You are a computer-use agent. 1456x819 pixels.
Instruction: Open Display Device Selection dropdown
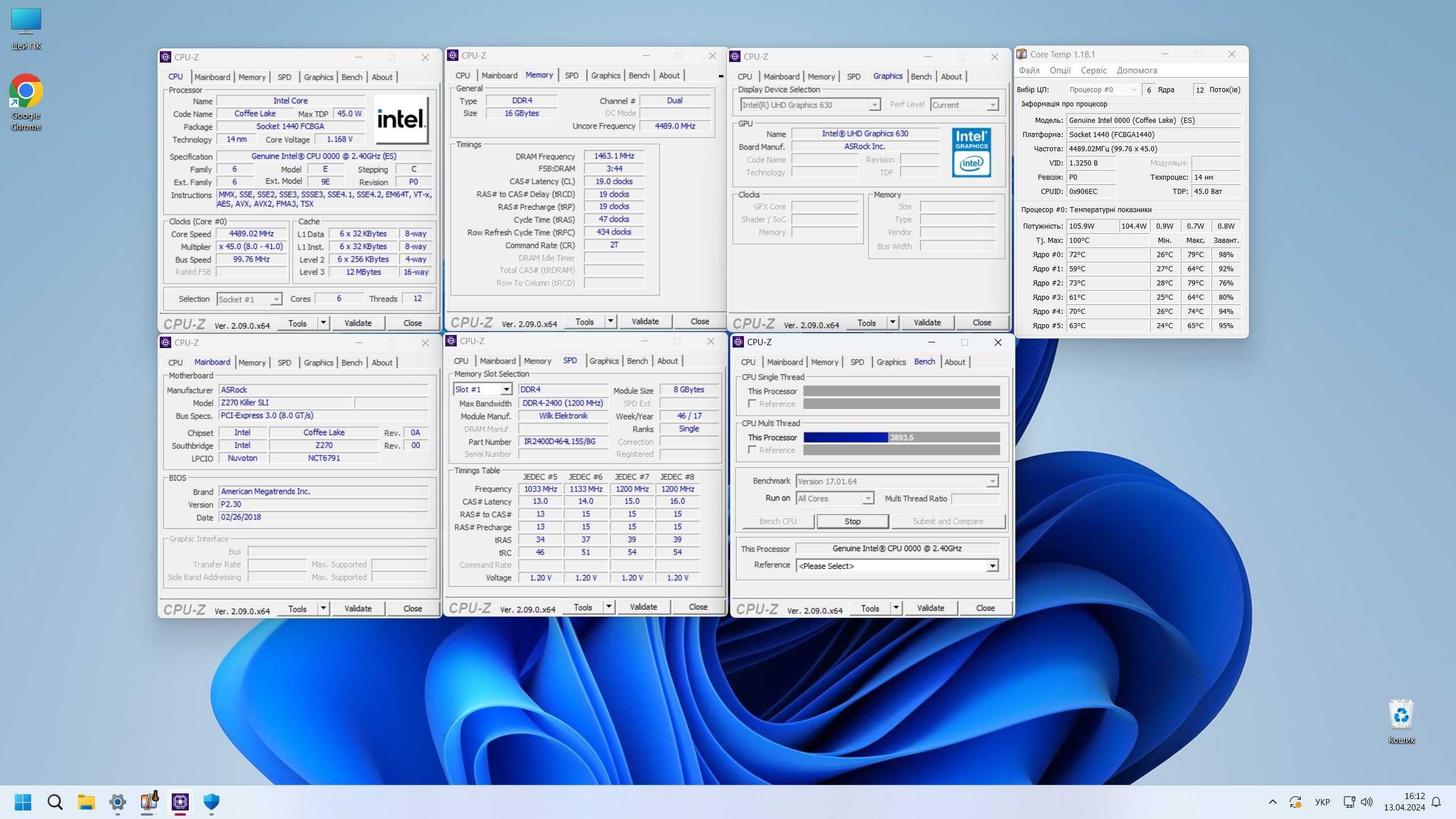[x=810, y=105]
